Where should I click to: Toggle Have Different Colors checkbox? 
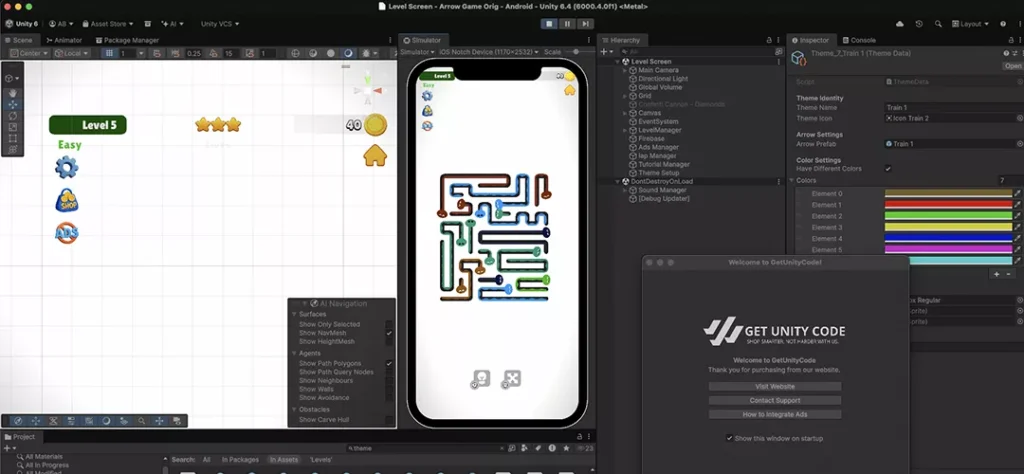[888, 168]
